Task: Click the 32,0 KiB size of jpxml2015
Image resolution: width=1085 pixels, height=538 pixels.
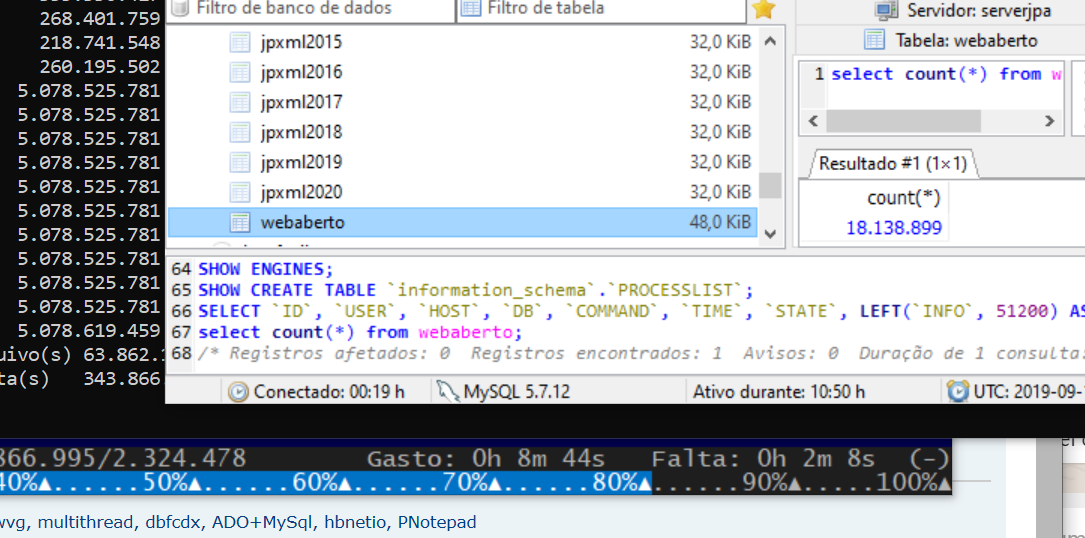Action: click(720, 43)
